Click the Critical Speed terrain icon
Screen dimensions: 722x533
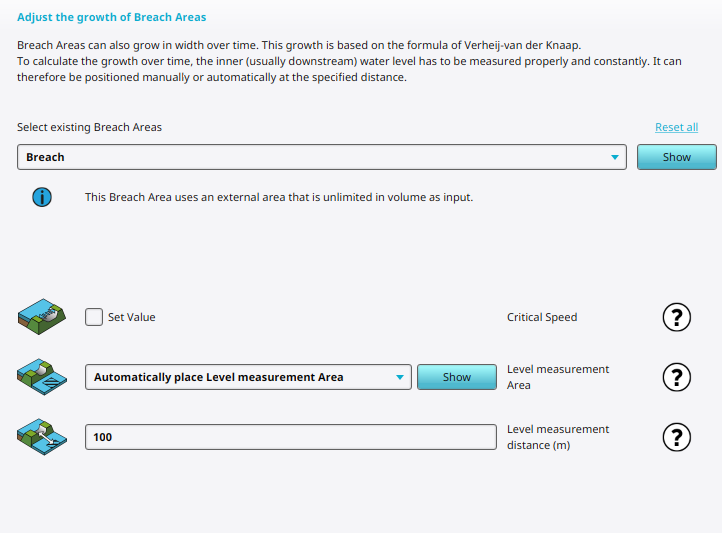coord(42,317)
